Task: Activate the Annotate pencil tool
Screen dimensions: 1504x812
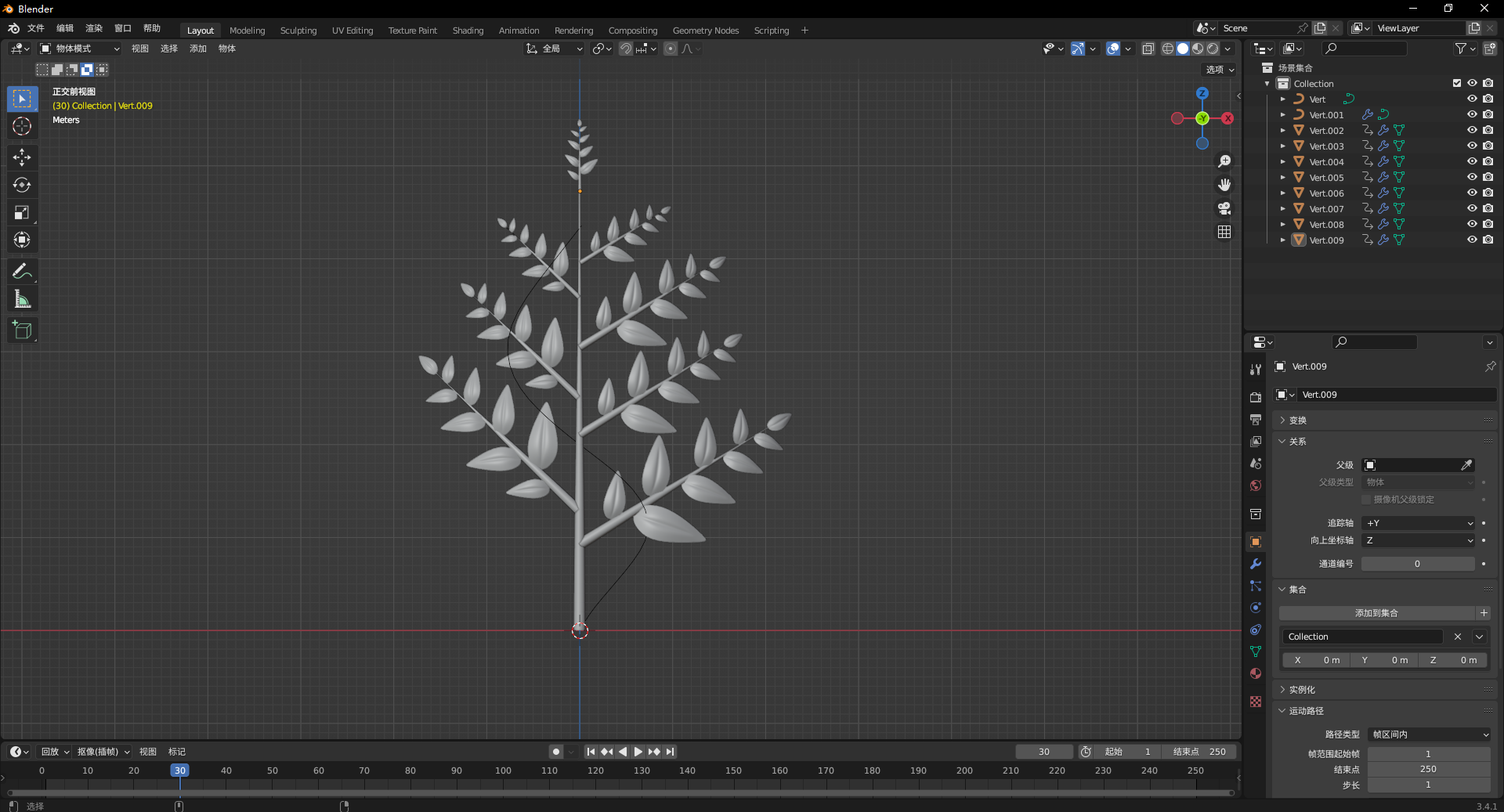Action: pyautogui.click(x=22, y=272)
